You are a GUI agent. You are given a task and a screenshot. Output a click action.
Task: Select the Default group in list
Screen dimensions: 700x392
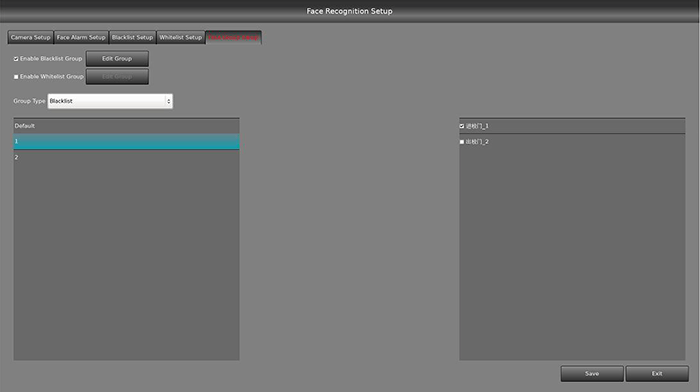[x=126, y=126]
